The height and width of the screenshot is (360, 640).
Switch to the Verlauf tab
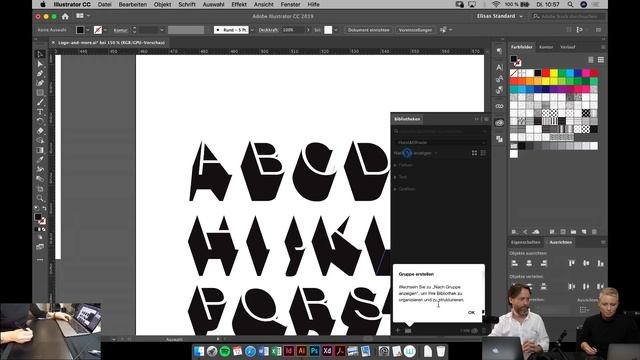[x=567, y=47]
